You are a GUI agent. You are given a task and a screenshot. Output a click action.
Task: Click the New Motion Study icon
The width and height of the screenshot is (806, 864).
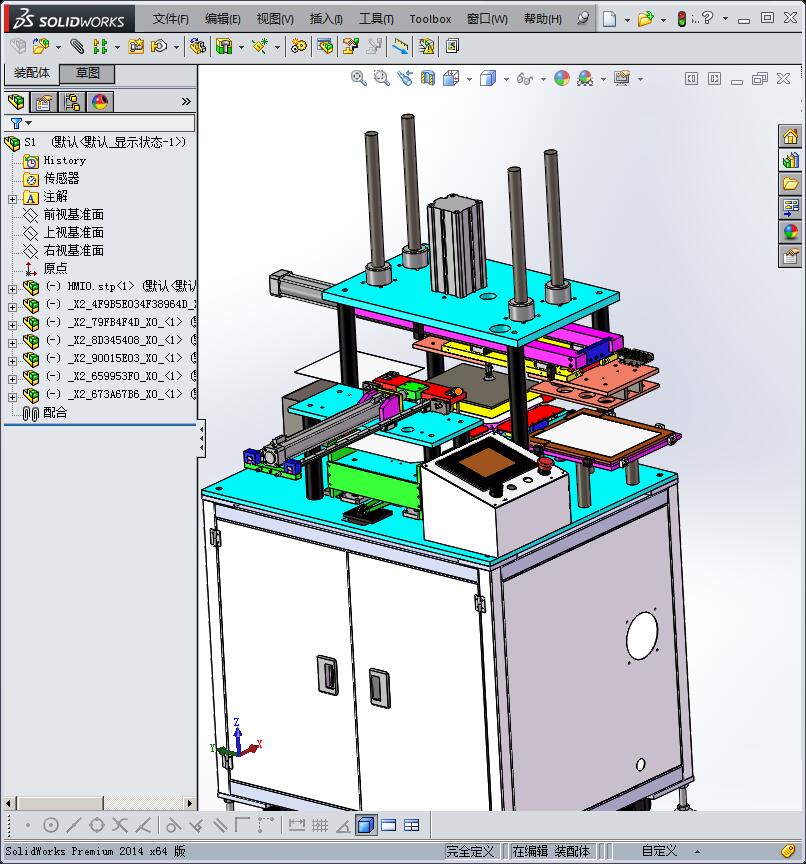299,46
